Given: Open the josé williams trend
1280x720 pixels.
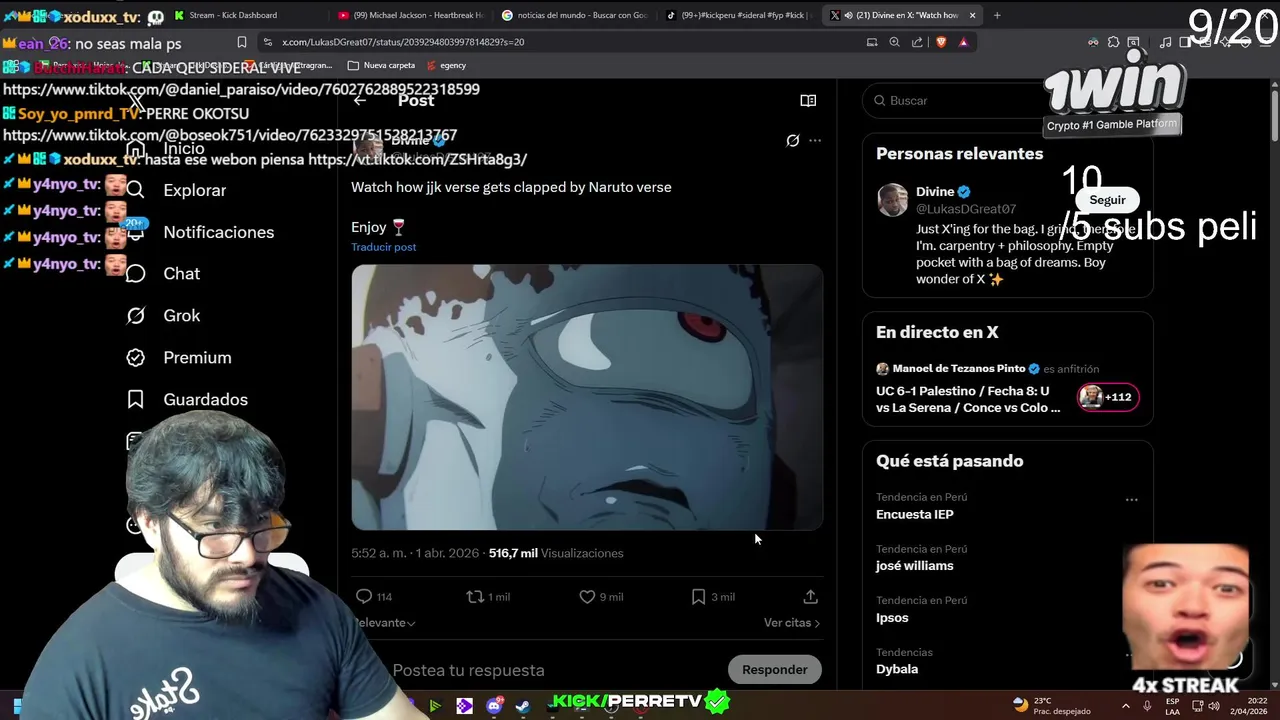Looking at the screenshot, I should tap(914, 565).
